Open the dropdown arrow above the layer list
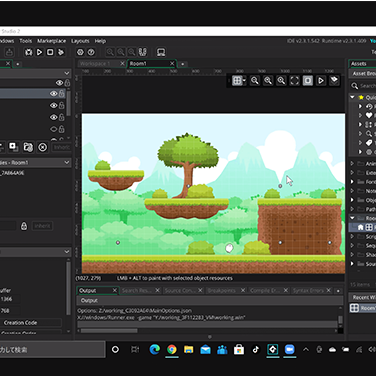 click(x=67, y=73)
